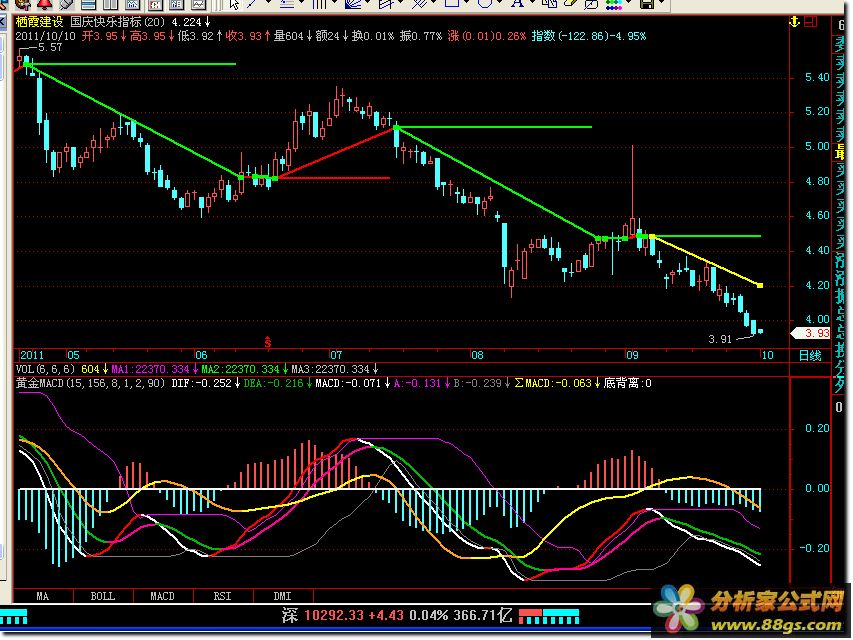Screen dimensions: 853x640
Task: Click the MA1:22370.334 value
Action: point(150,370)
